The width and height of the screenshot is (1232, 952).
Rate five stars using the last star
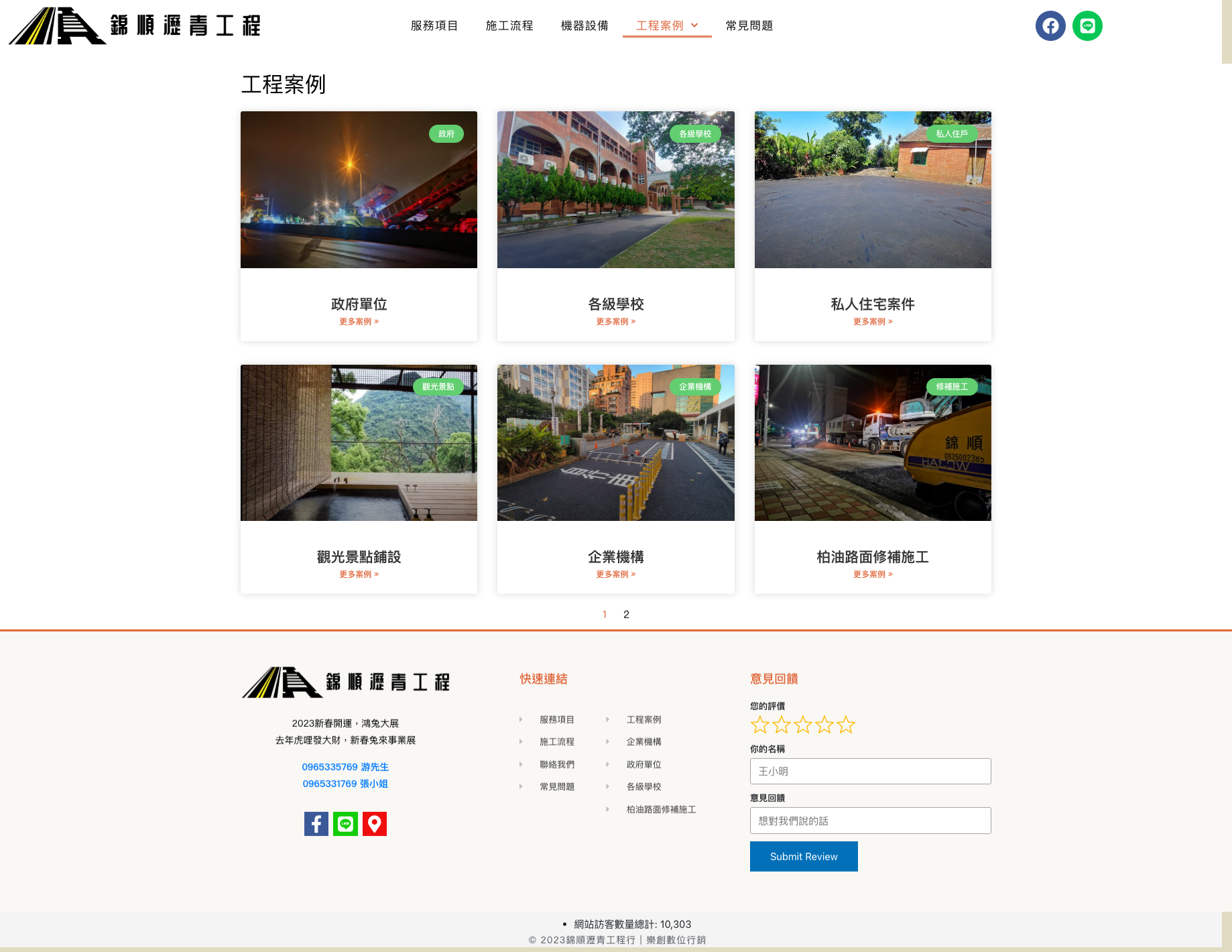pyautogui.click(x=846, y=725)
